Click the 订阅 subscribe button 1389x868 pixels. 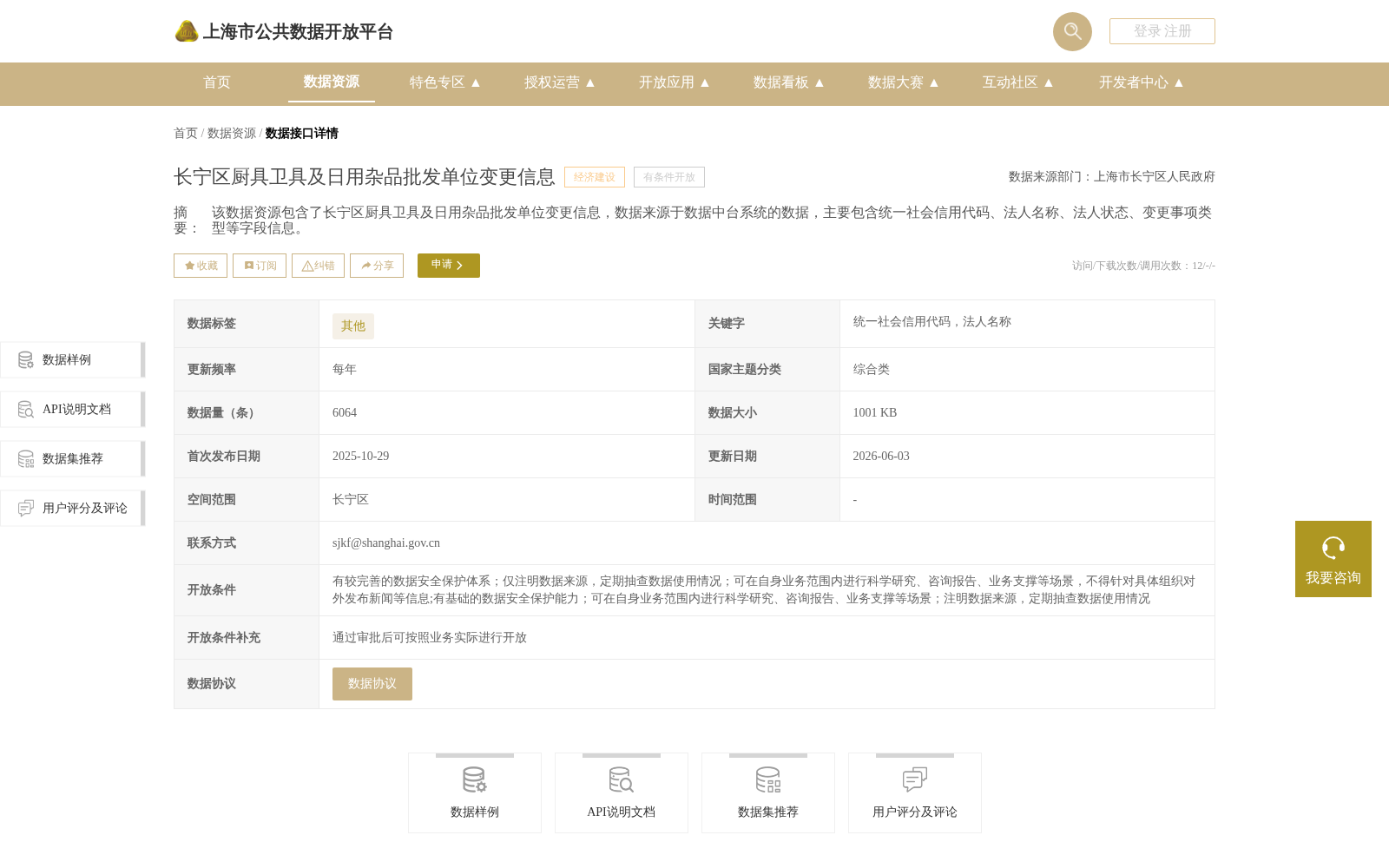click(260, 266)
